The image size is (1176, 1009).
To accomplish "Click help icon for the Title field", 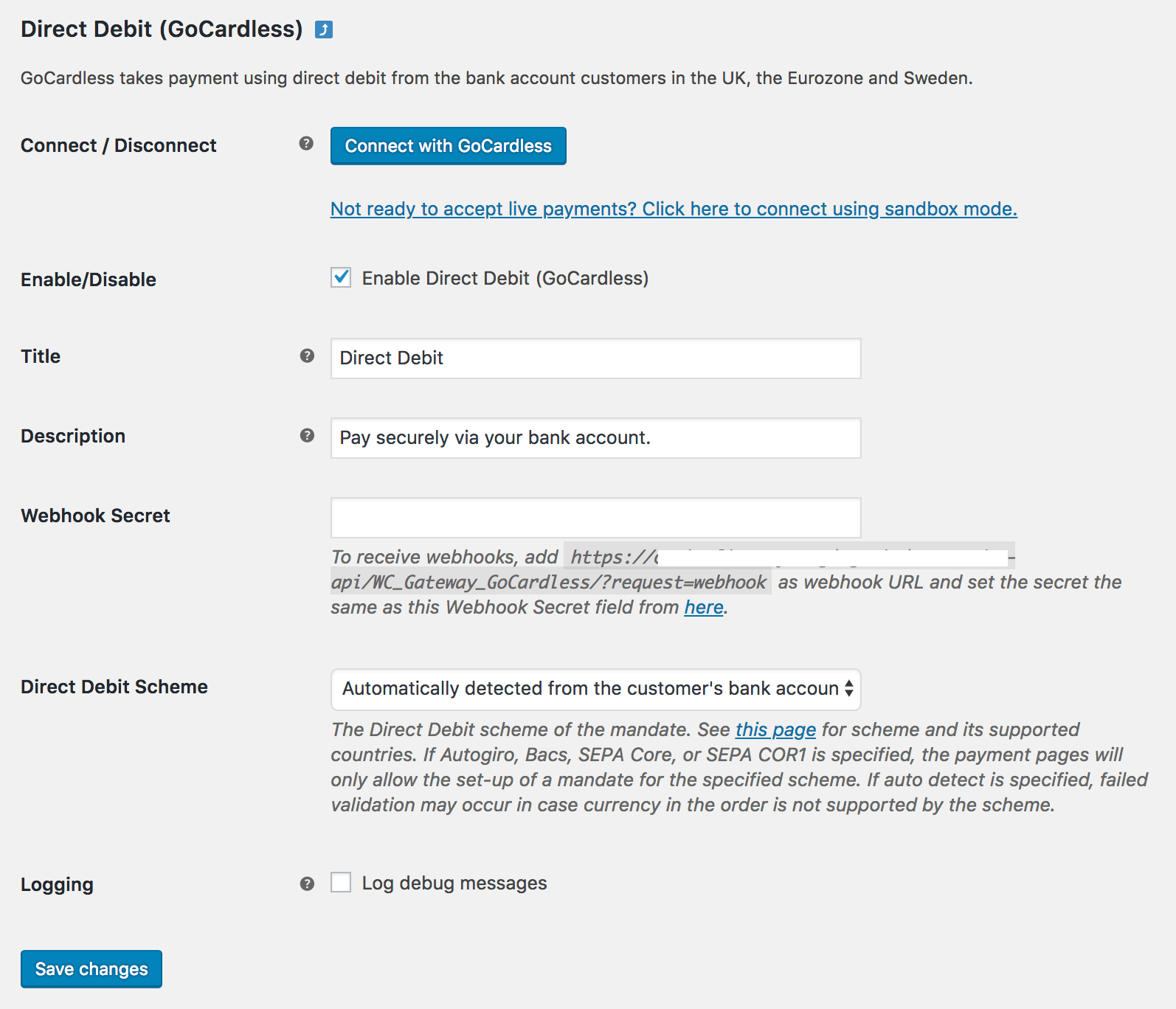I will tap(307, 356).
